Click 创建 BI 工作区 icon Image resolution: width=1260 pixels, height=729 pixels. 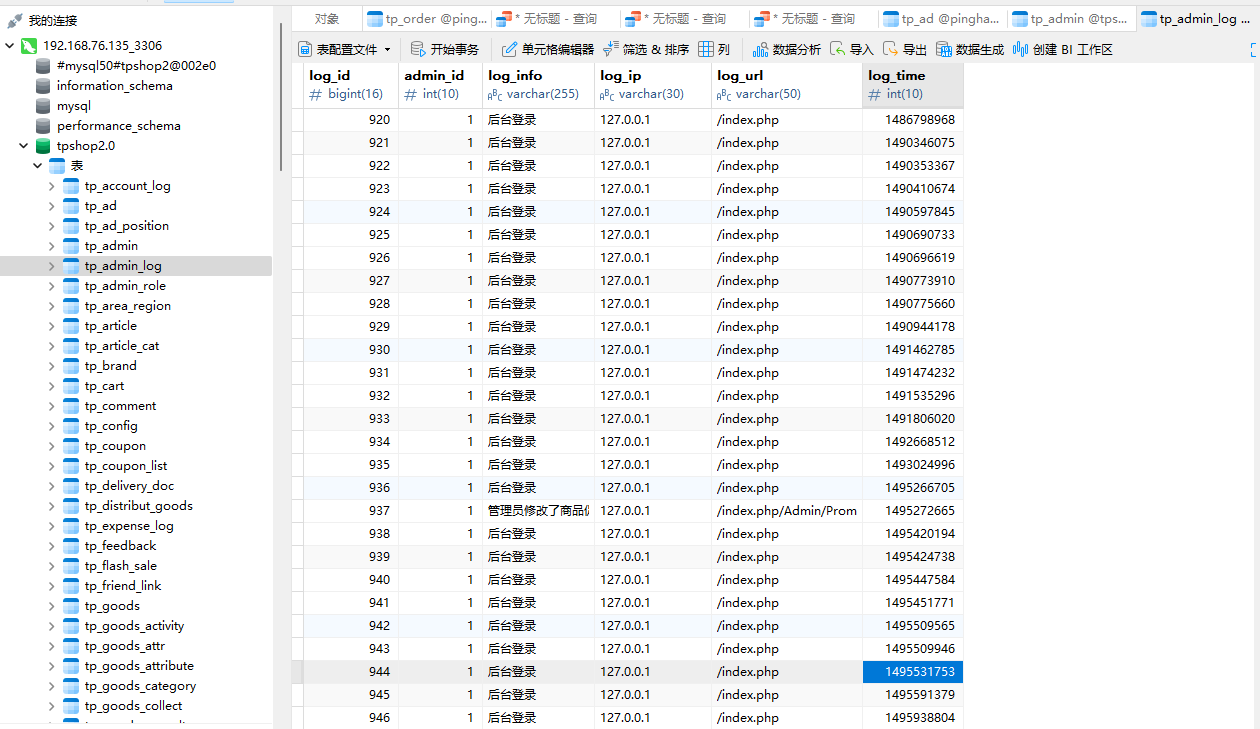point(1021,49)
